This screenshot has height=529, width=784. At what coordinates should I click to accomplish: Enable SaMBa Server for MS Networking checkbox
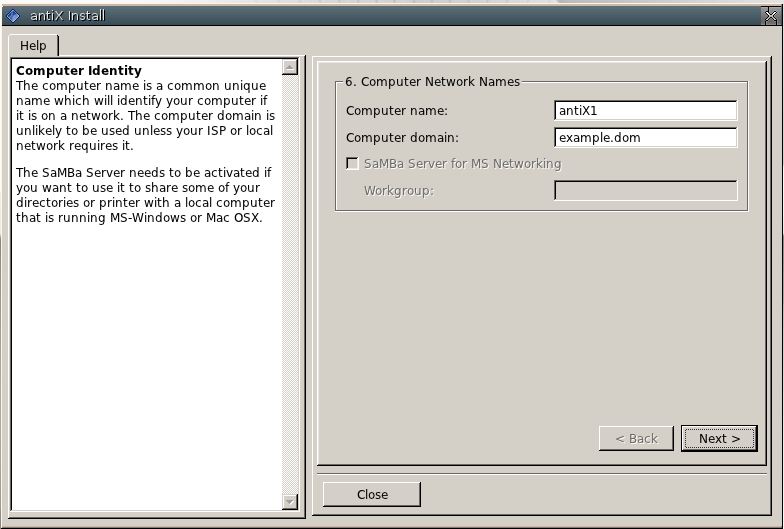tap(352, 164)
